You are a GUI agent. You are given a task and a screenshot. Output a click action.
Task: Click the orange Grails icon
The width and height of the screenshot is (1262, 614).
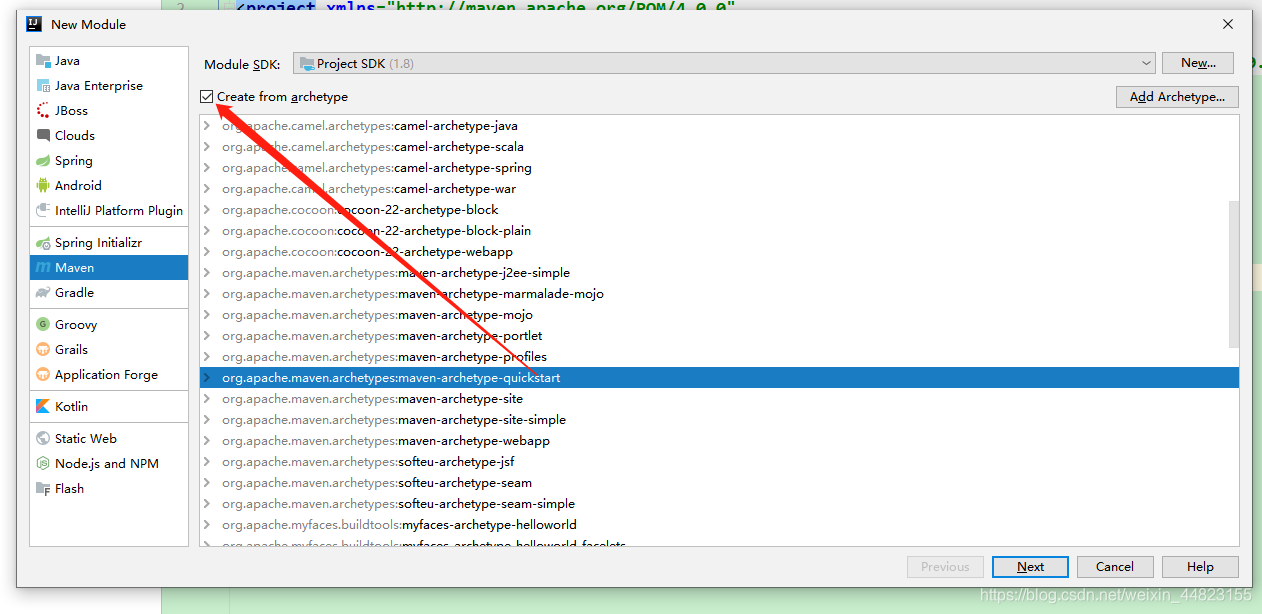coord(43,349)
